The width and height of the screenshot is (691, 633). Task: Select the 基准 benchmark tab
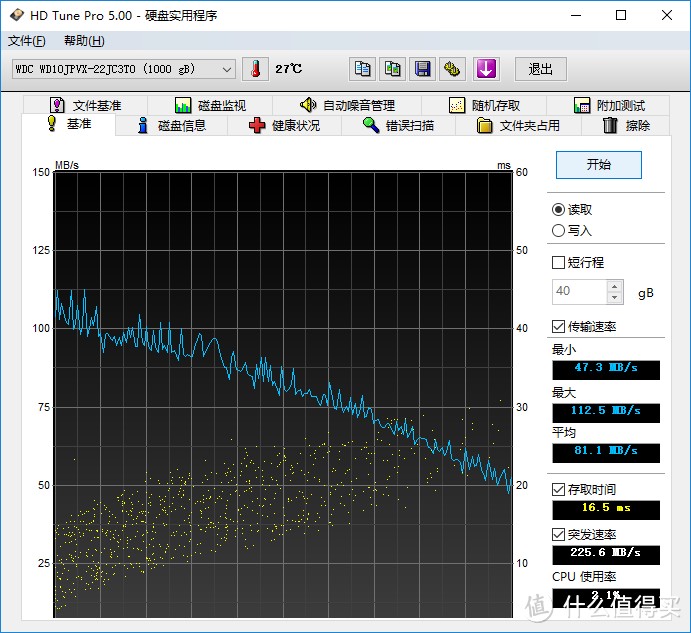click(69, 124)
